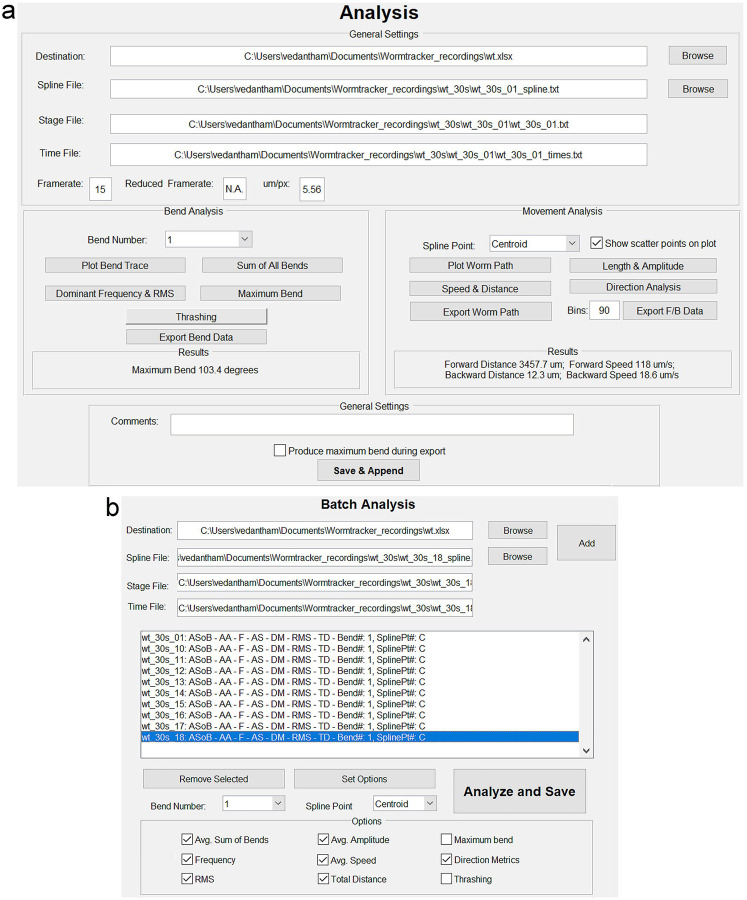Click Length & Amplitude button

coord(643,266)
